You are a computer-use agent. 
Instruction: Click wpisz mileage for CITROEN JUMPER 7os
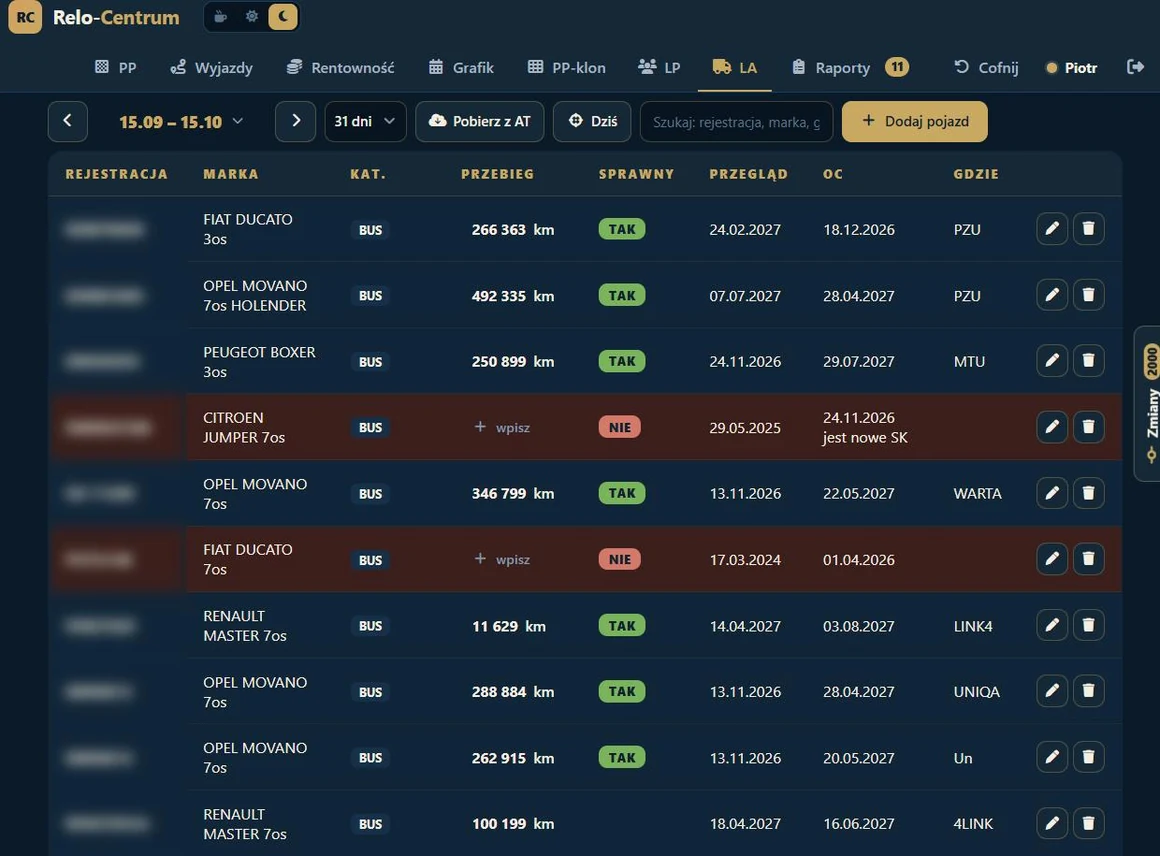tap(502, 428)
